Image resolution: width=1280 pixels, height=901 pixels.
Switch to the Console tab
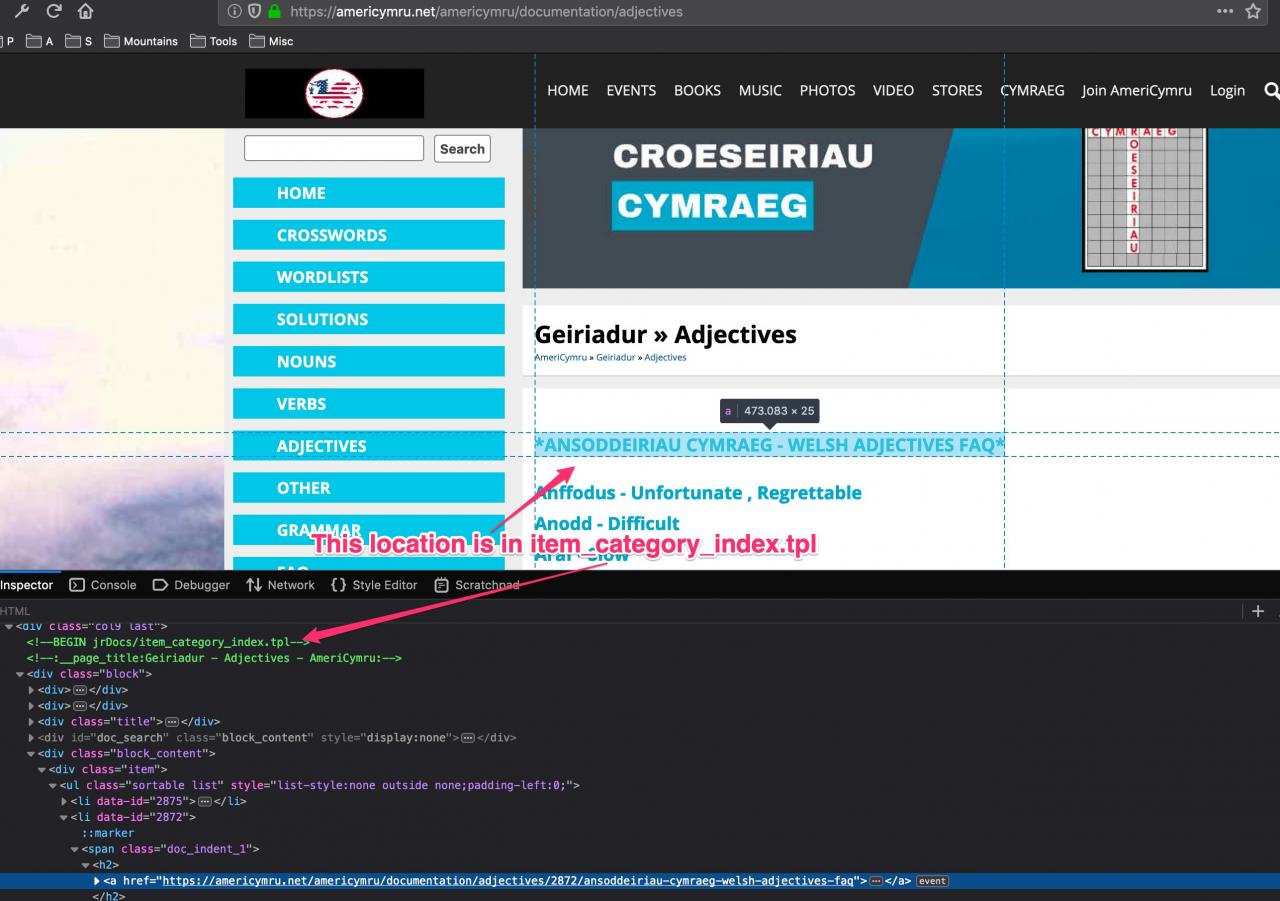103,585
